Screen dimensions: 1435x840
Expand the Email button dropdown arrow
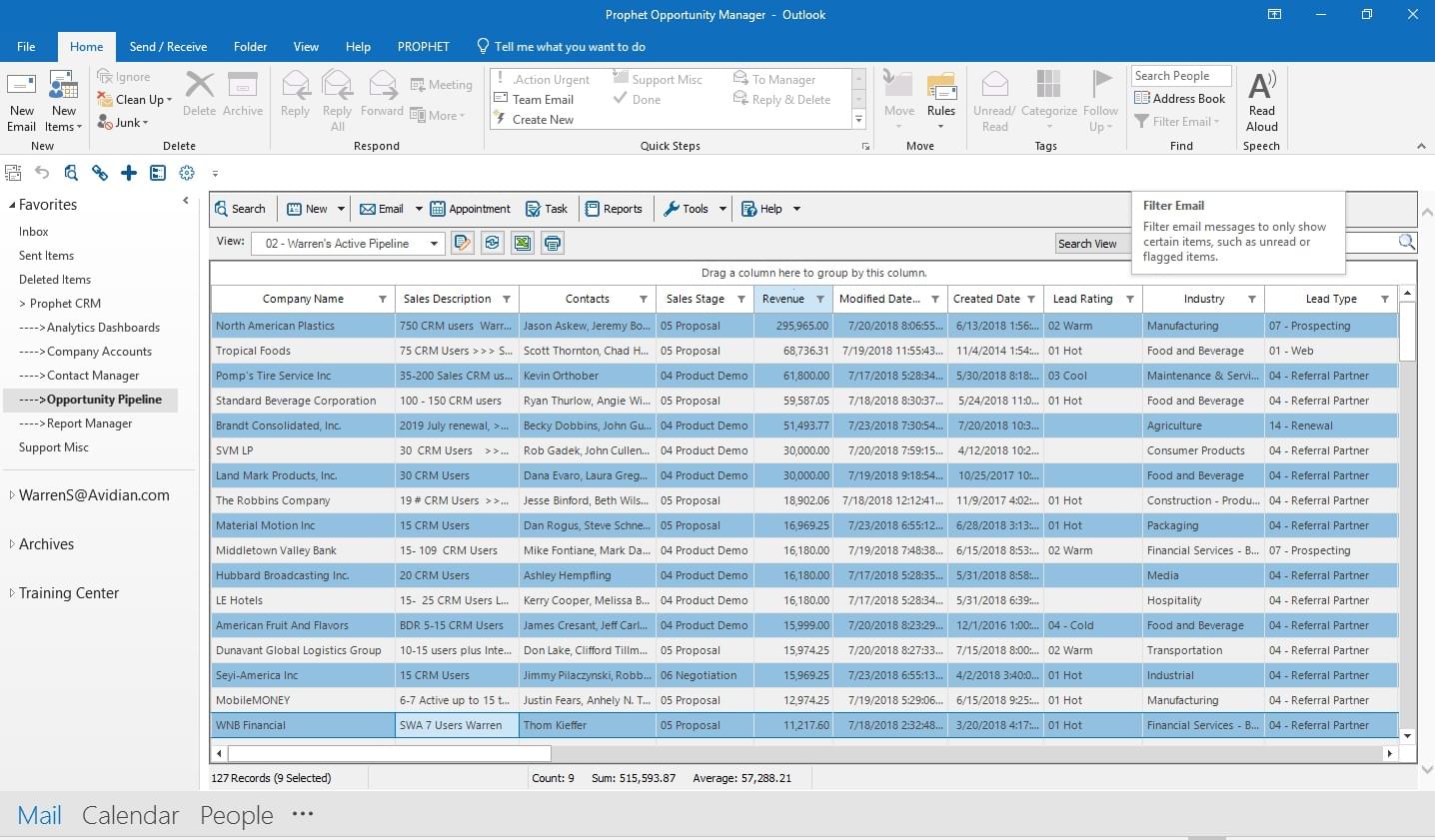pos(419,209)
